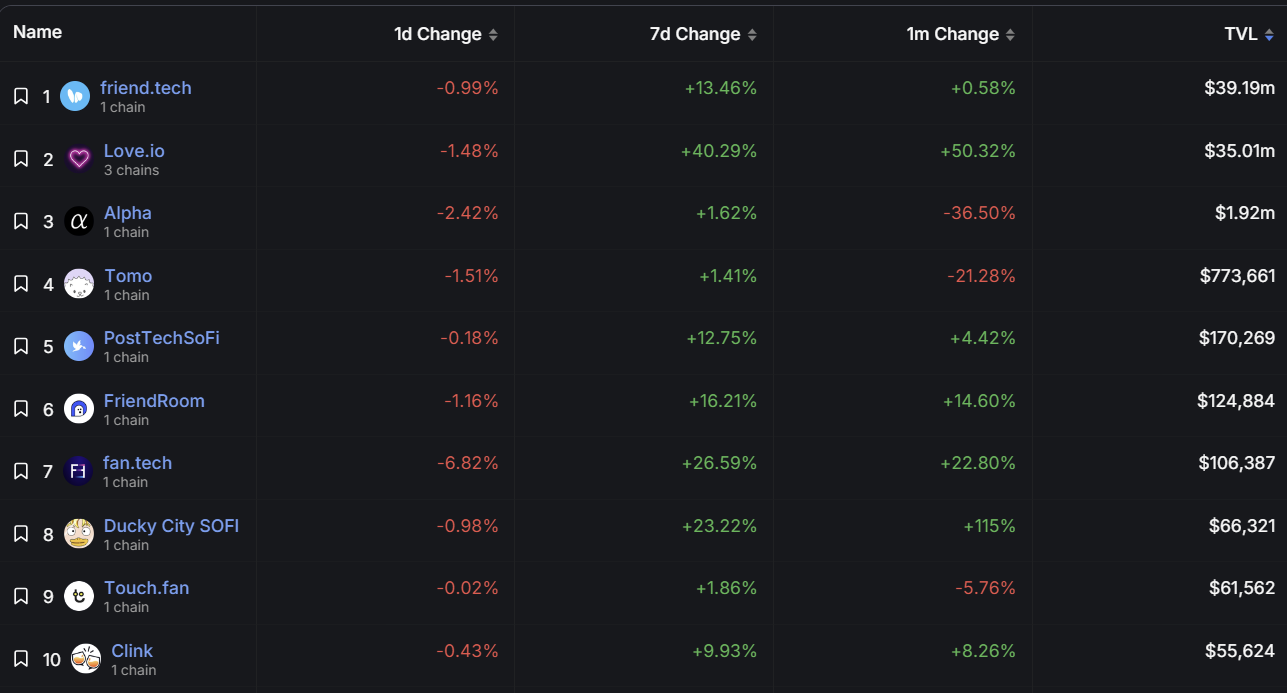Open the PostTechSoFi protocol link

[161, 338]
